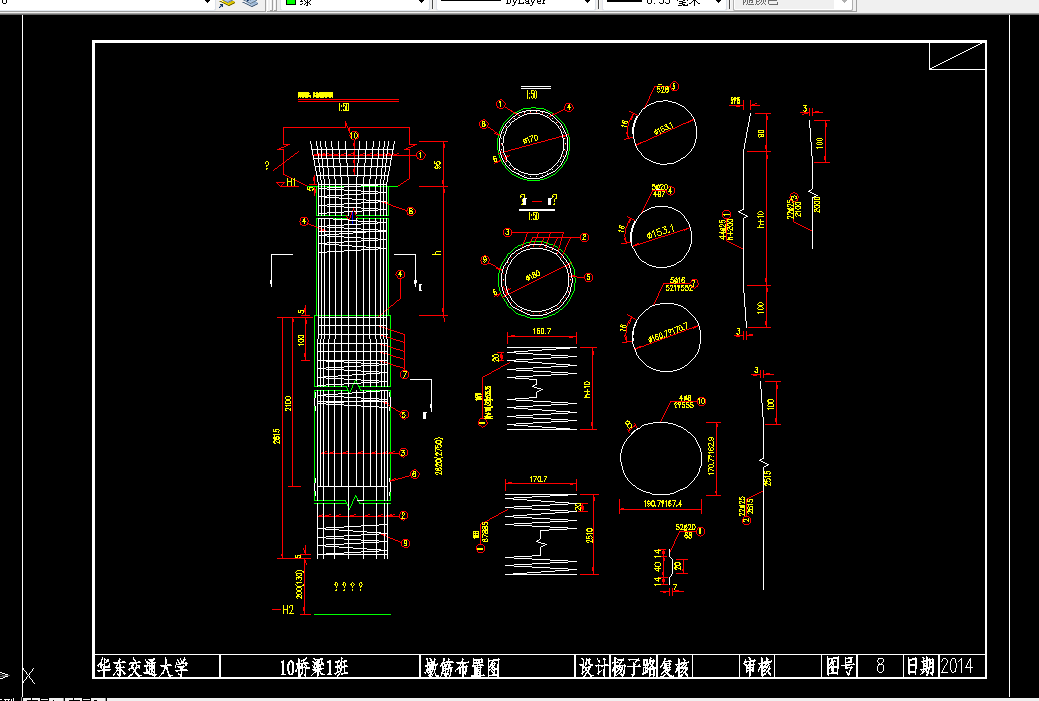
Task: Click the 180.7/167.4 dimension under the ellipse
Action: click(663, 504)
